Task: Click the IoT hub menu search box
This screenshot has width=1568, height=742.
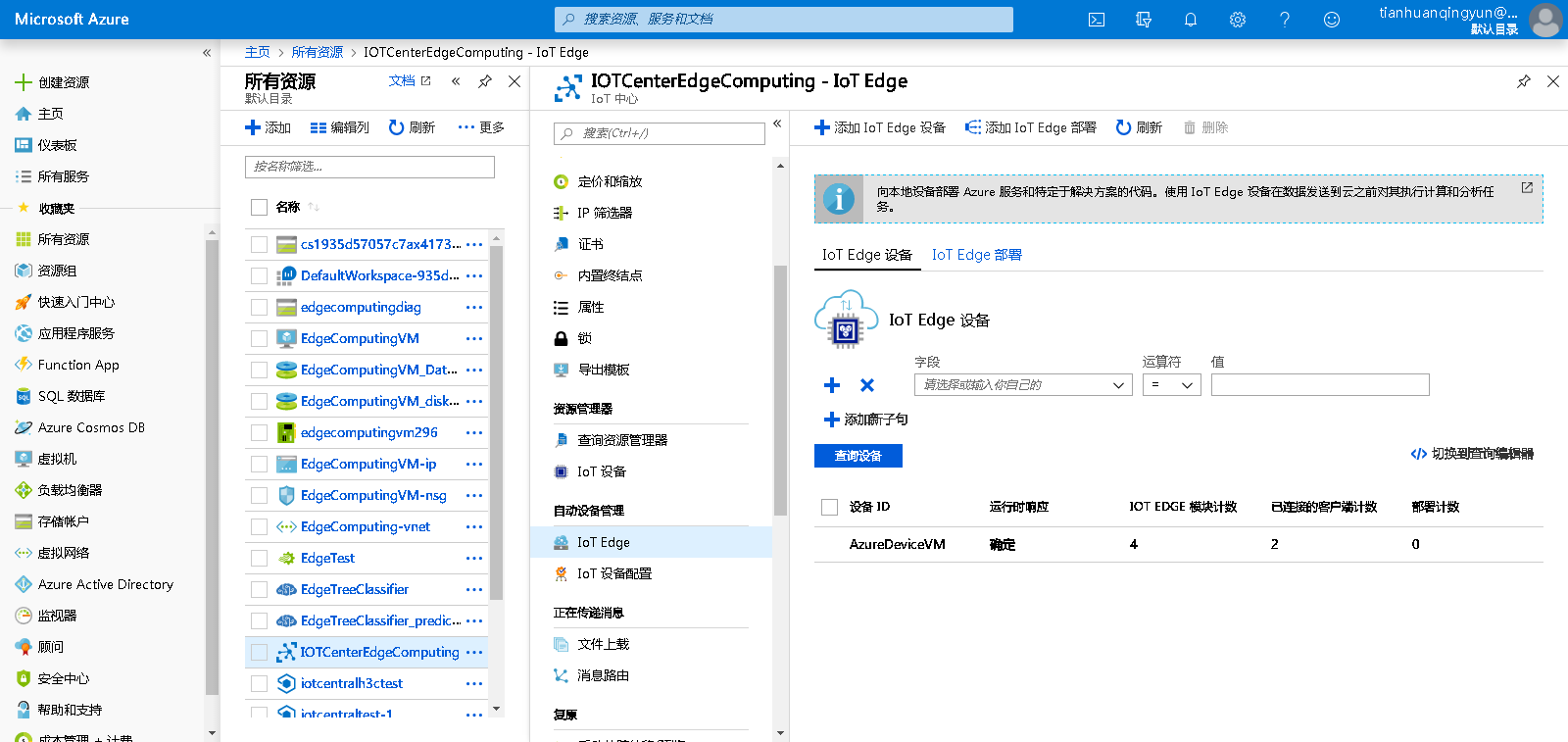Action: tap(660, 133)
